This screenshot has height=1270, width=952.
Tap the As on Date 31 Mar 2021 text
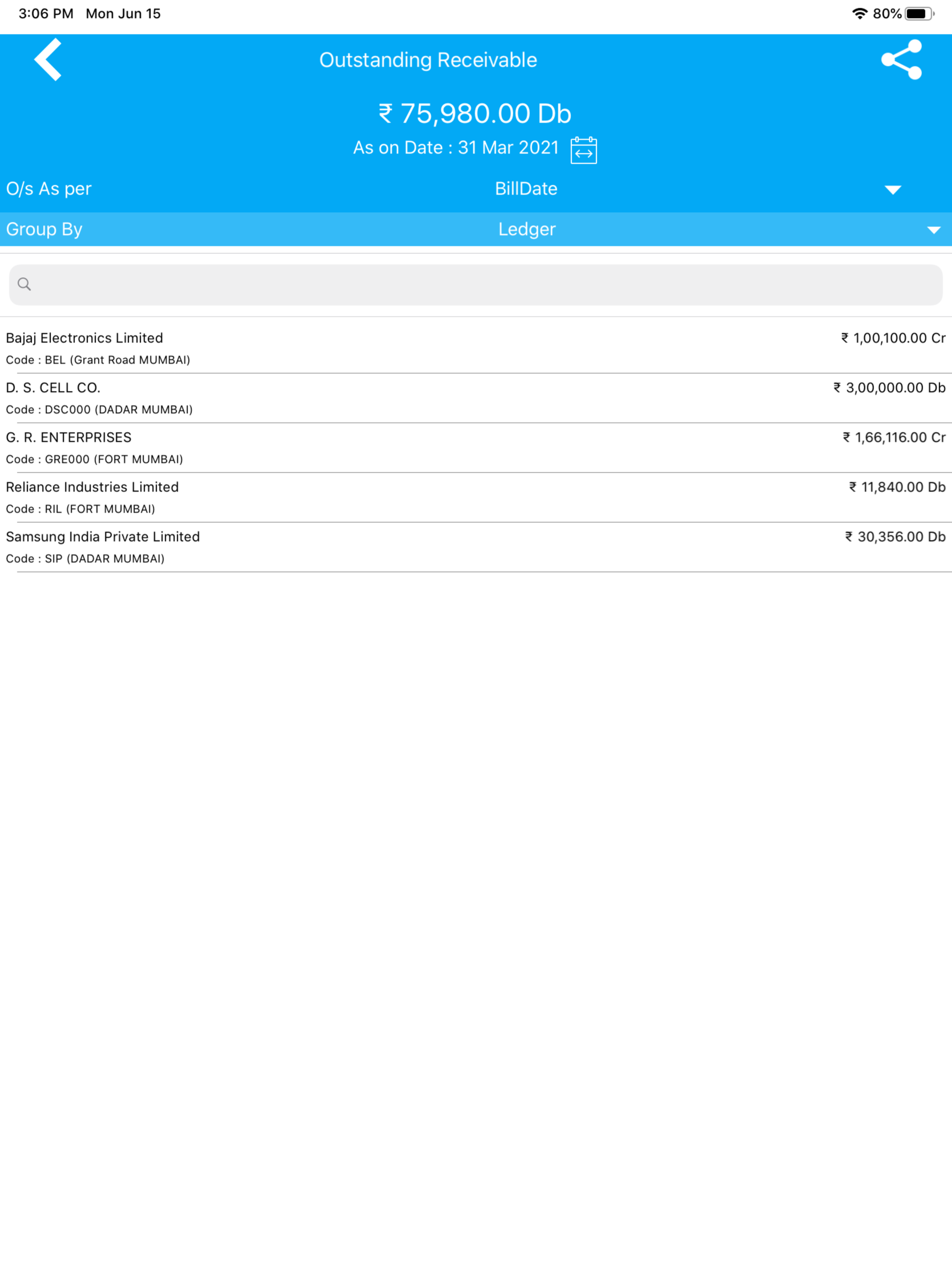tap(456, 148)
